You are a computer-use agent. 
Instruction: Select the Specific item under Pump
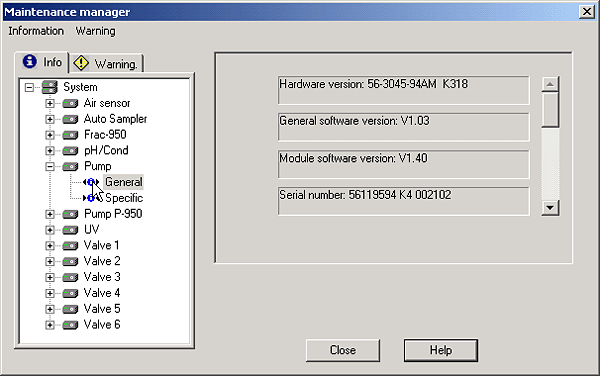click(124, 198)
